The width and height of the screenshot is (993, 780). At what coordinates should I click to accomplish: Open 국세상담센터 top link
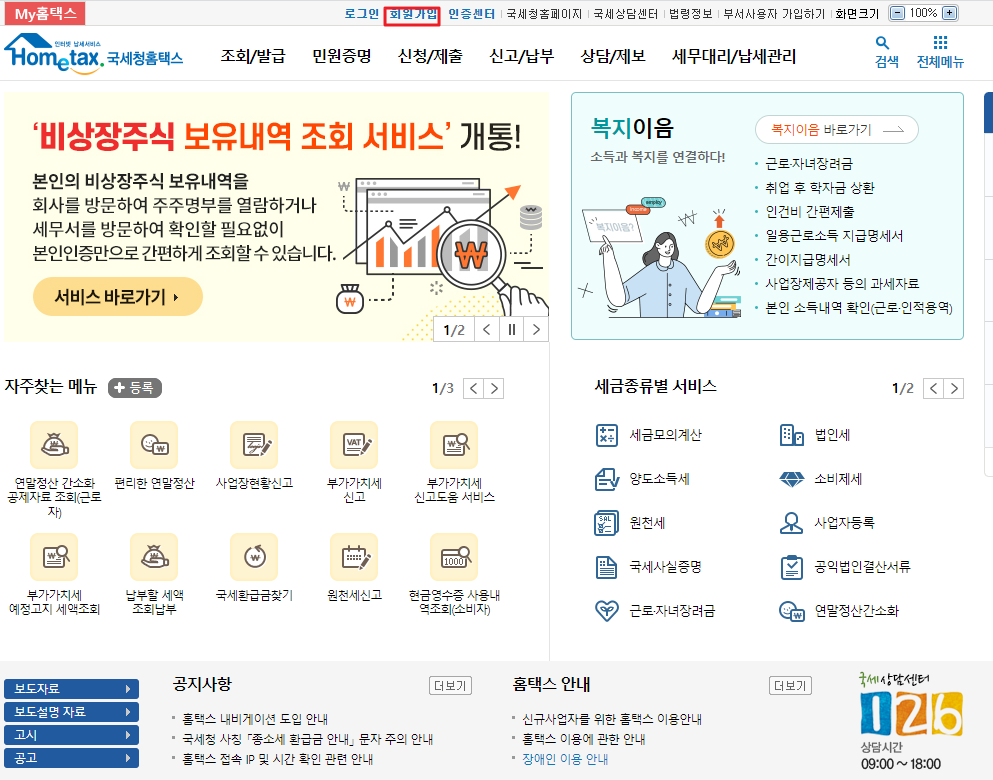pos(626,13)
